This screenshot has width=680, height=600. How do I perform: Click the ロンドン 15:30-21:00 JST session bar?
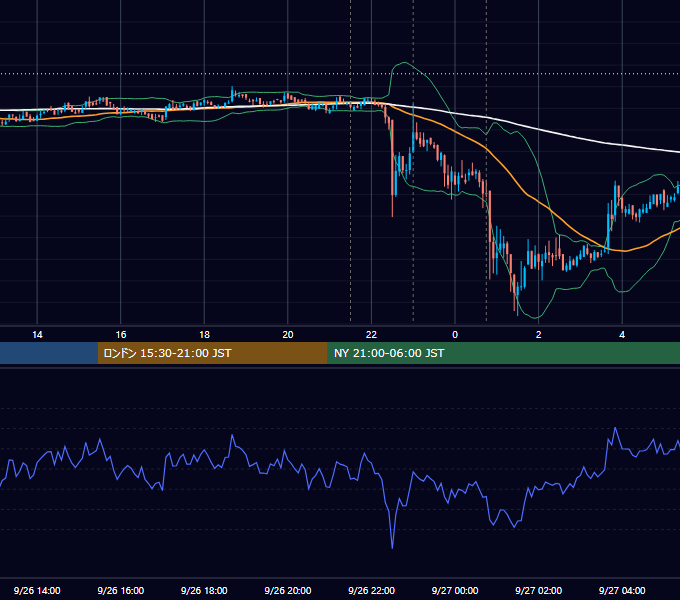(x=212, y=353)
